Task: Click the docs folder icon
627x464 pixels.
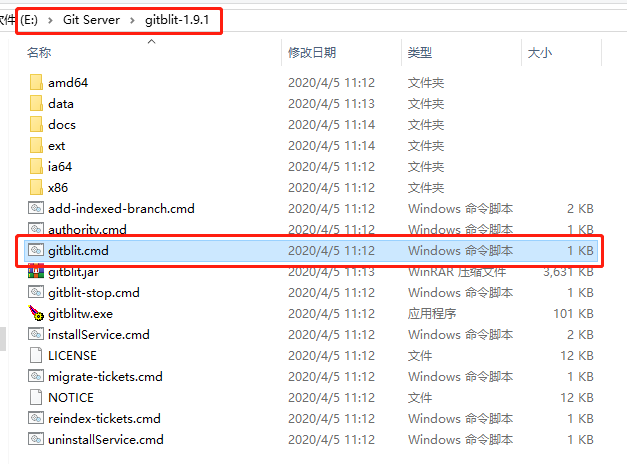Action: (36, 124)
